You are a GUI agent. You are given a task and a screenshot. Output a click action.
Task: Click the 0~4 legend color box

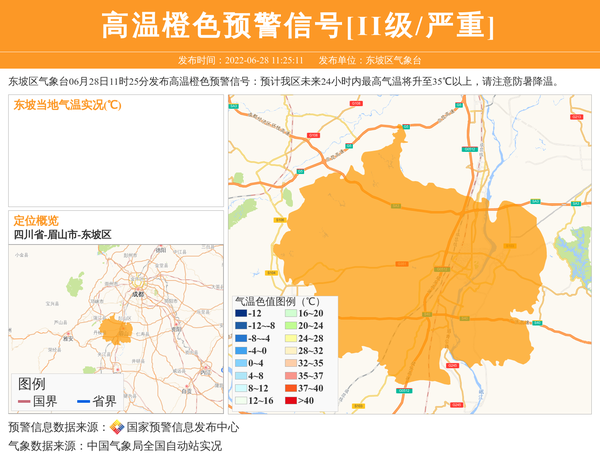[241, 363]
